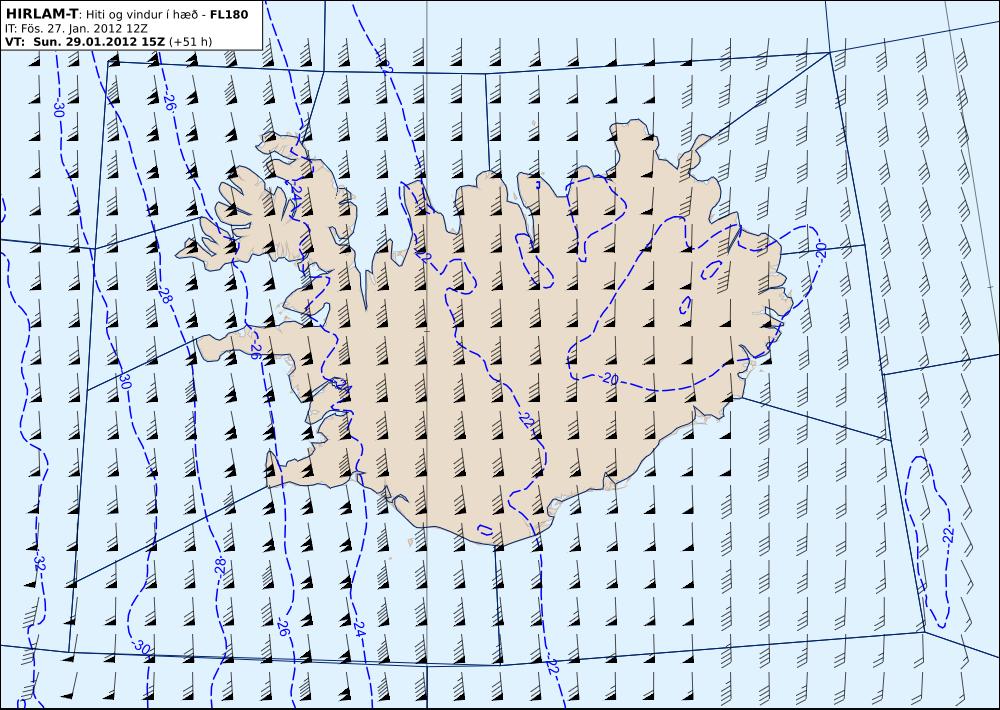Click the -20 label inland over southeast Iceland
Viewport: 1000px width, 710px height.
[610, 380]
